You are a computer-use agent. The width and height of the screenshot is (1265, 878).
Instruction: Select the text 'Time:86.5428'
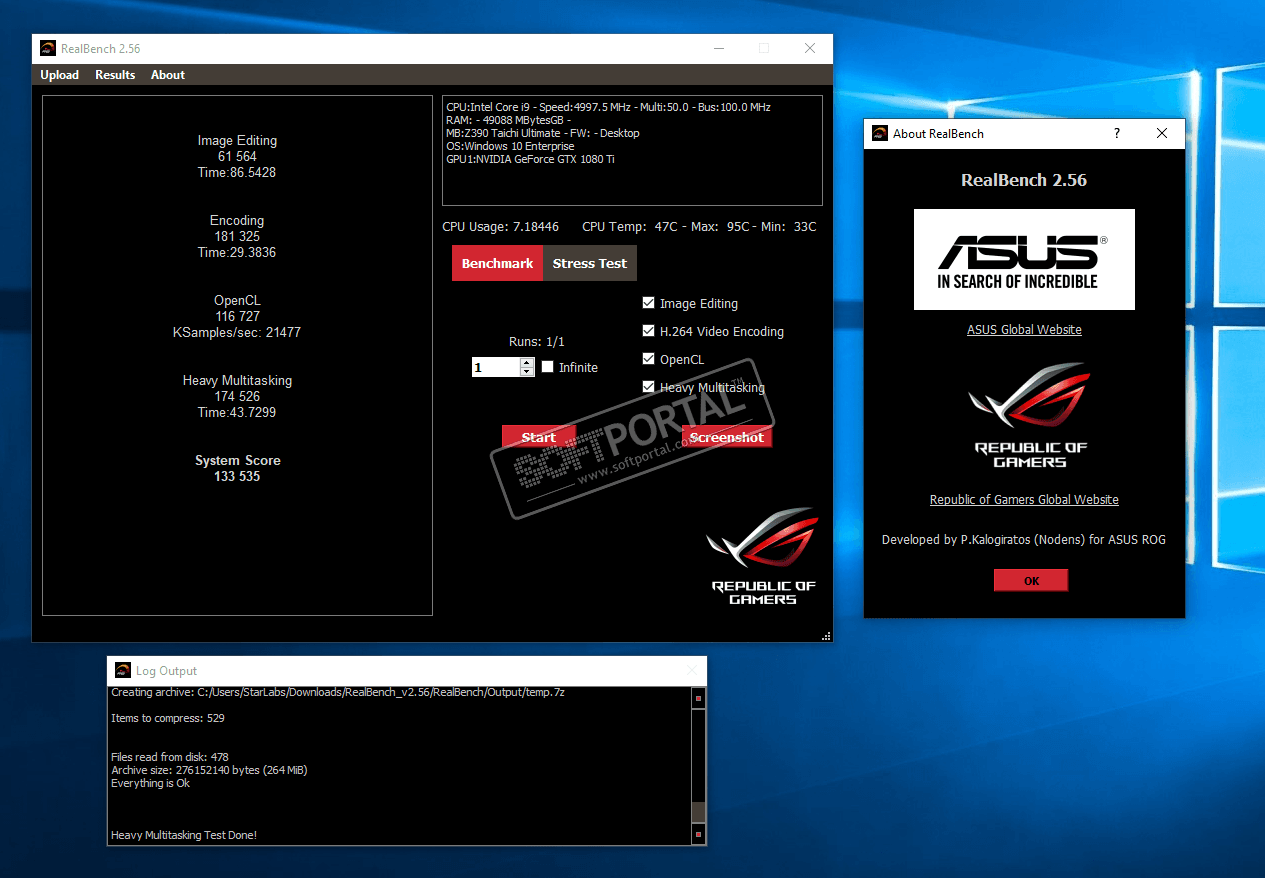tap(237, 172)
